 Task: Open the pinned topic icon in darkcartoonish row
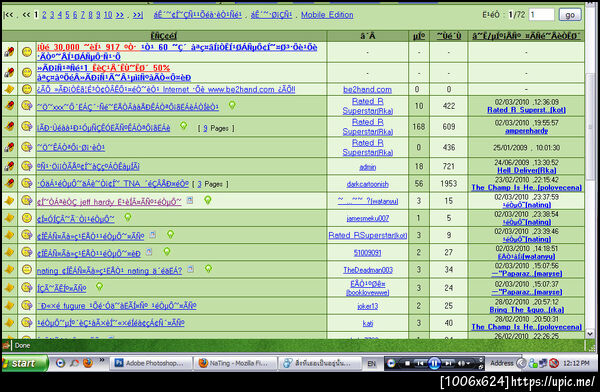click(x=9, y=183)
